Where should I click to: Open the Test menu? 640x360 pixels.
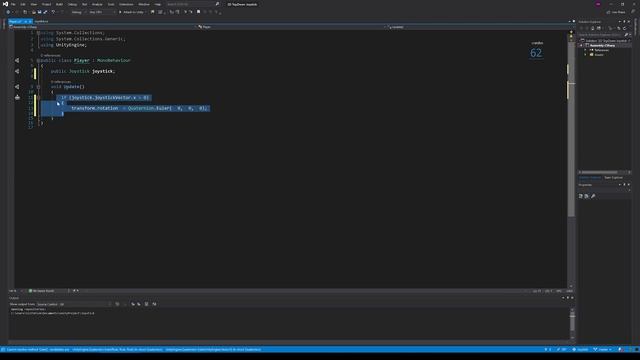pyautogui.click(x=84, y=4)
